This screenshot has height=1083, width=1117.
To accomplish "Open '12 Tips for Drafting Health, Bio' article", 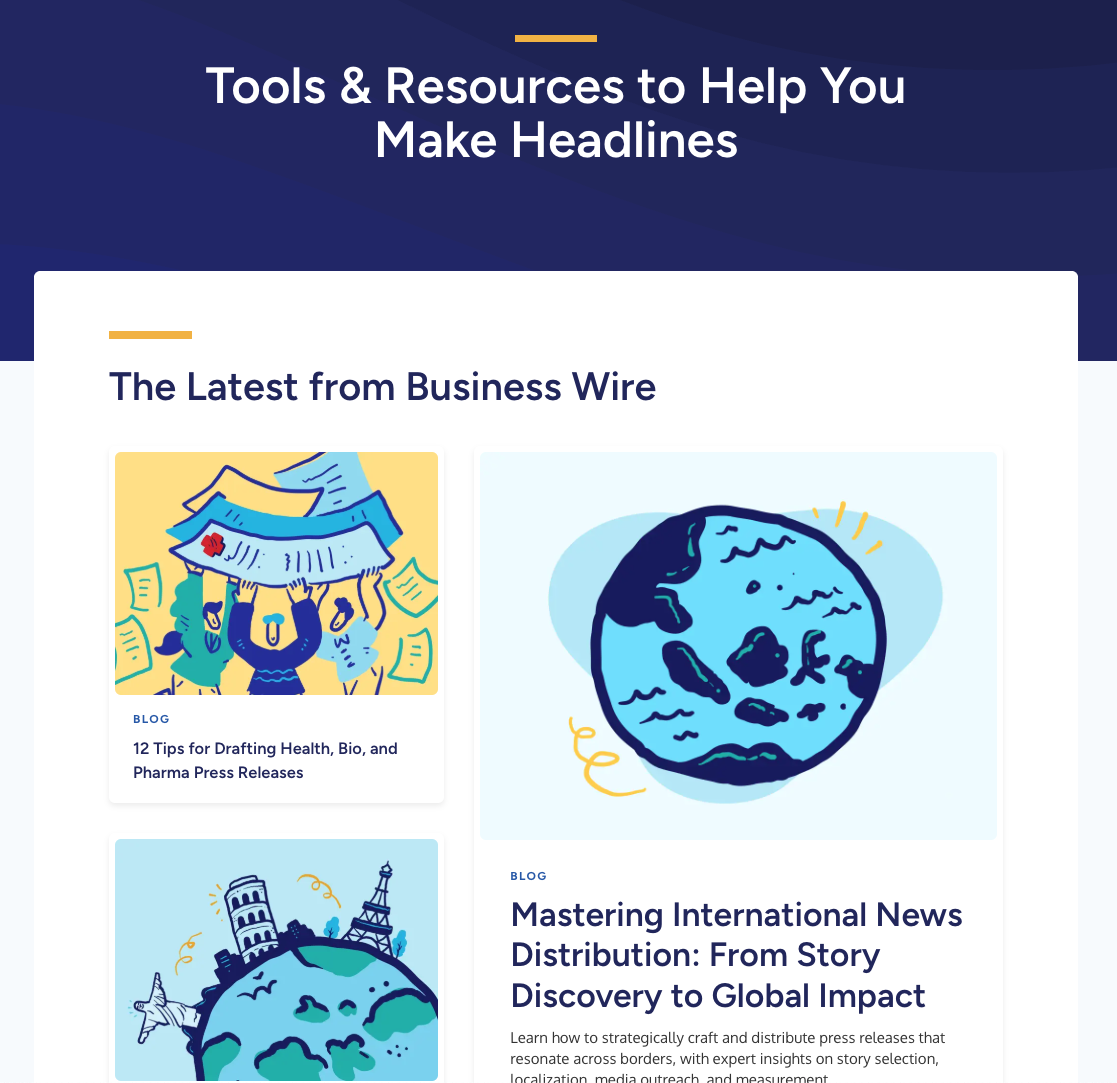I will coord(265,760).
